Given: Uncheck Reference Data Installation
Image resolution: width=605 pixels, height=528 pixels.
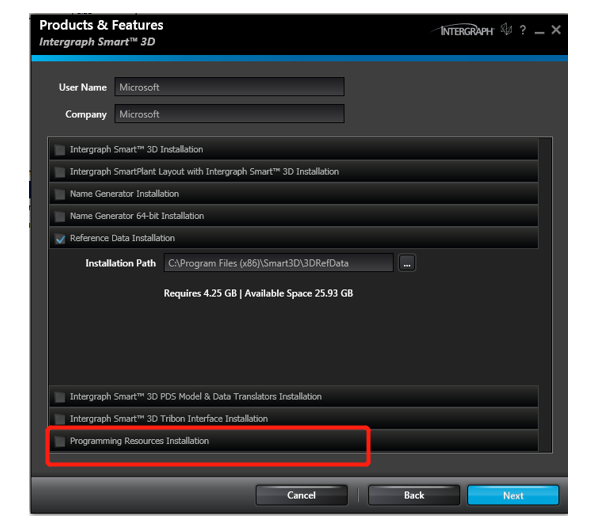Looking at the screenshot, I should click(60, 239).
